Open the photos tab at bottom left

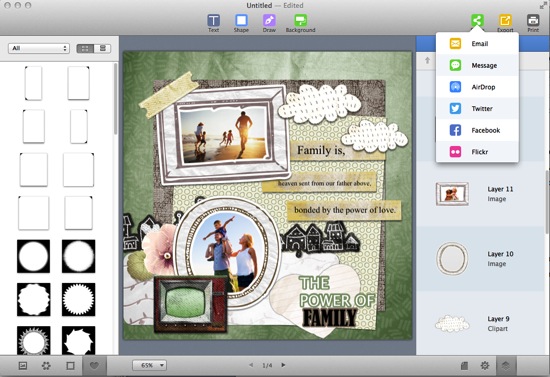click(23, 365)
